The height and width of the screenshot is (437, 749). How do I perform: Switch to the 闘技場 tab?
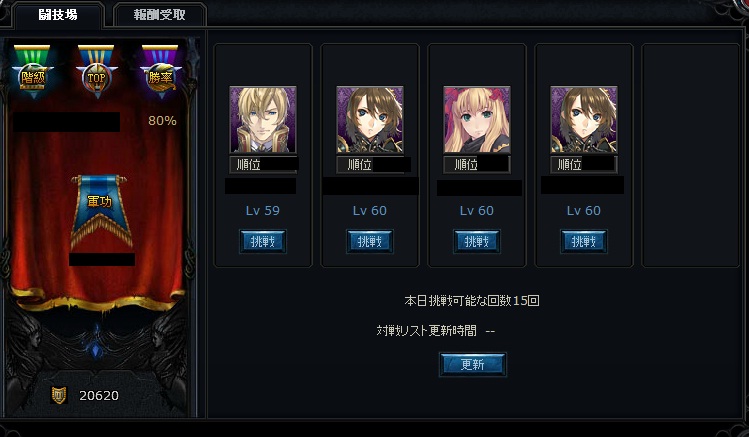[x=58, y=15]
